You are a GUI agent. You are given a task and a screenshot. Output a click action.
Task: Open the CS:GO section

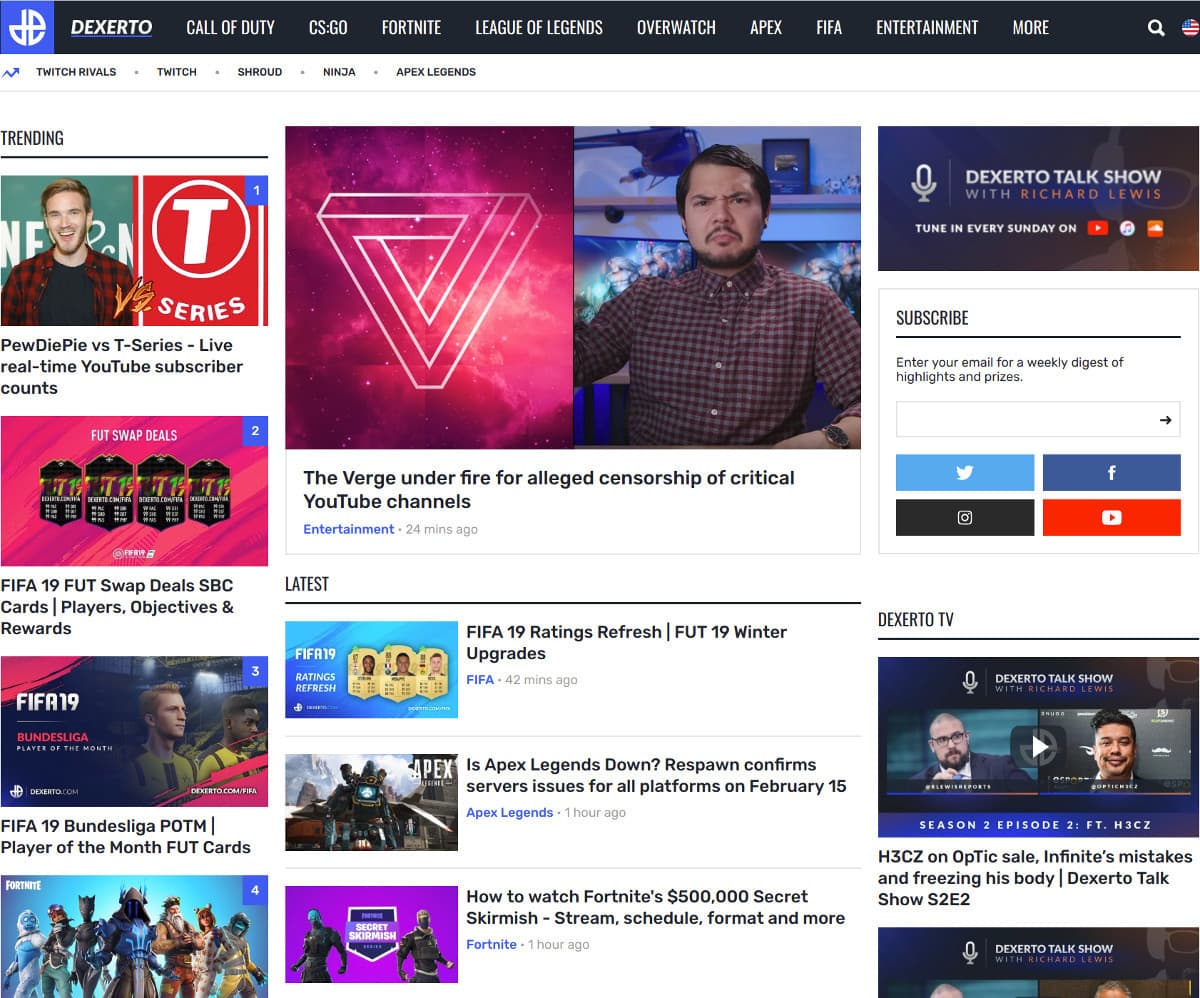click(x=328, y=28)
